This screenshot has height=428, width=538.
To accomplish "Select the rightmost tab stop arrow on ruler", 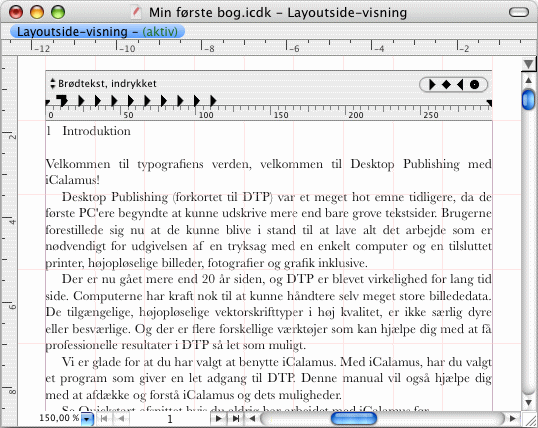I will pos(213,101).
